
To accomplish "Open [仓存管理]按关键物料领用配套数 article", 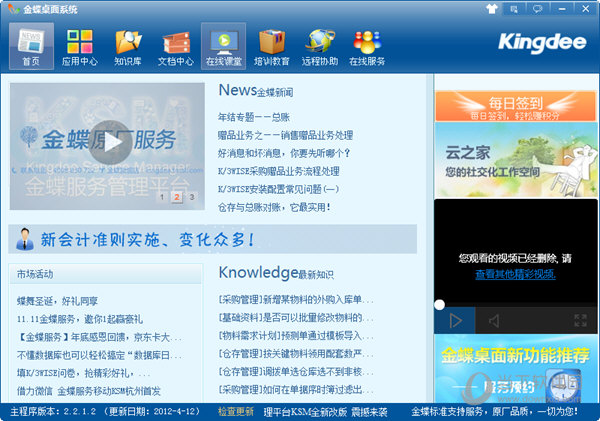I will point(296,354).
